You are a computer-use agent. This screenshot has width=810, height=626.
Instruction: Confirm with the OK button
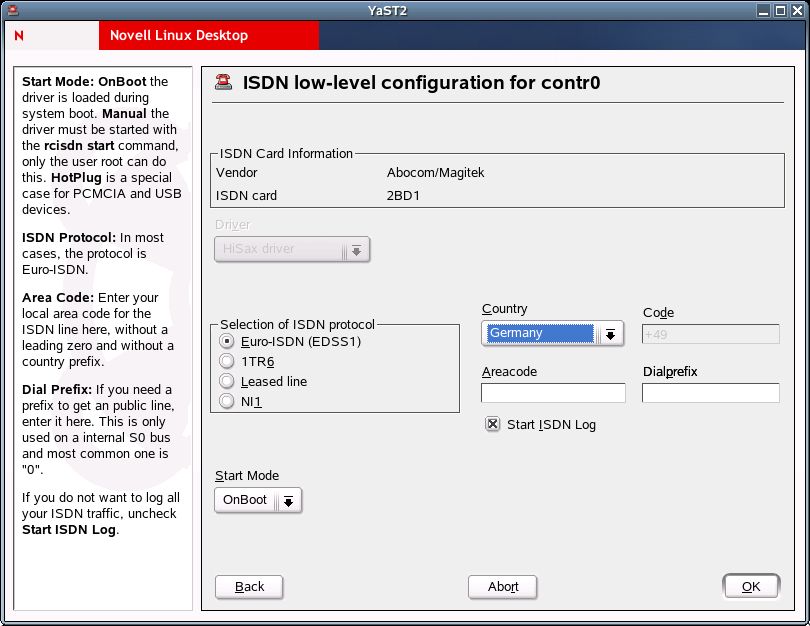pyautogui.click(x=751, y=587)
